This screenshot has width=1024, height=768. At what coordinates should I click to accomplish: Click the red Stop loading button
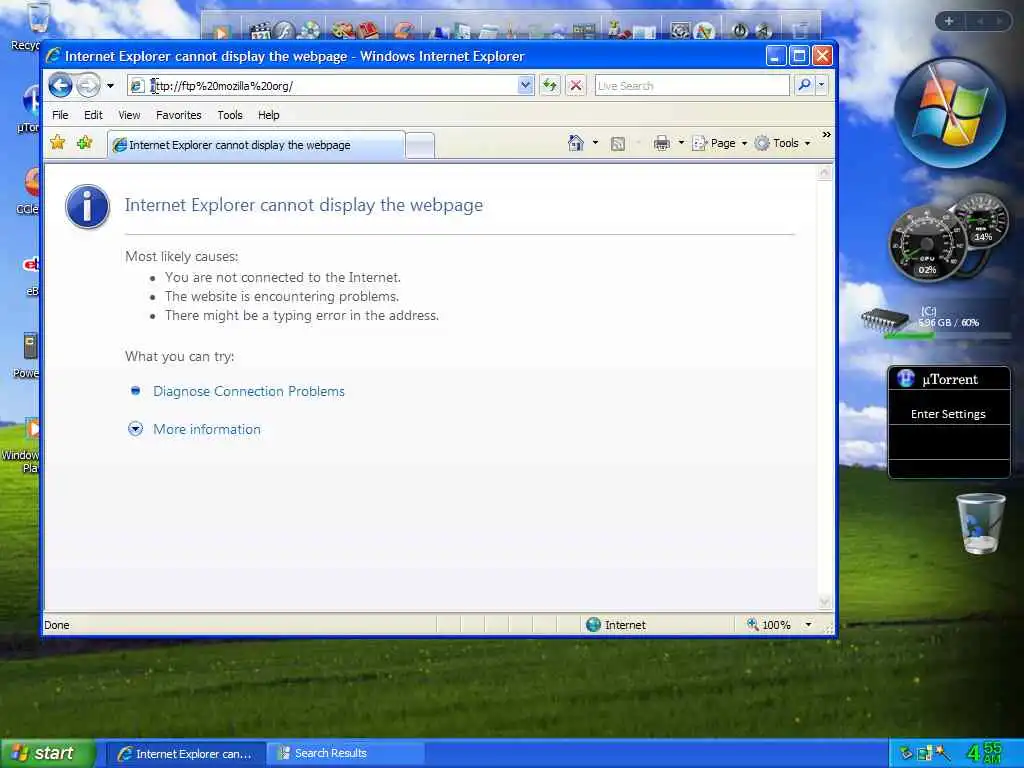575,86
